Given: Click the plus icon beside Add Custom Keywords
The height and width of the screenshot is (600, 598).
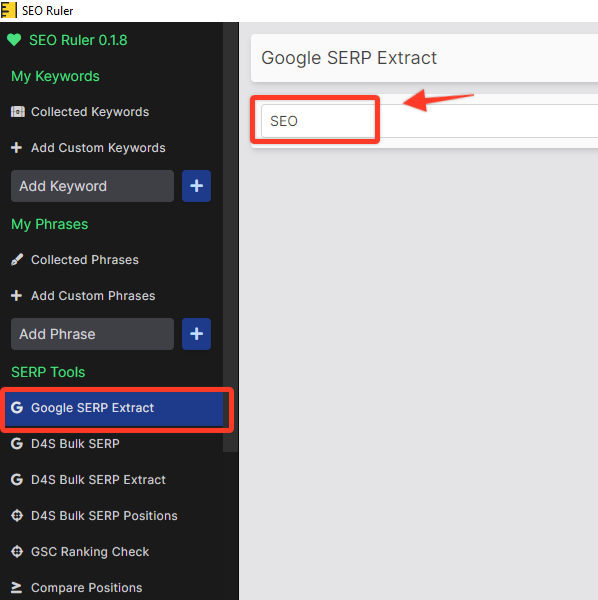Looking at the screenshot, I should [16, 148].
